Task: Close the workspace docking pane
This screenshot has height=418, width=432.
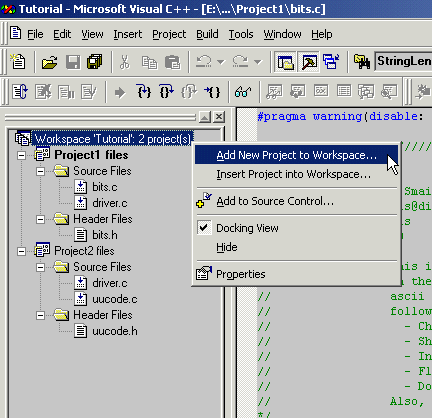Action: point(219,117)
